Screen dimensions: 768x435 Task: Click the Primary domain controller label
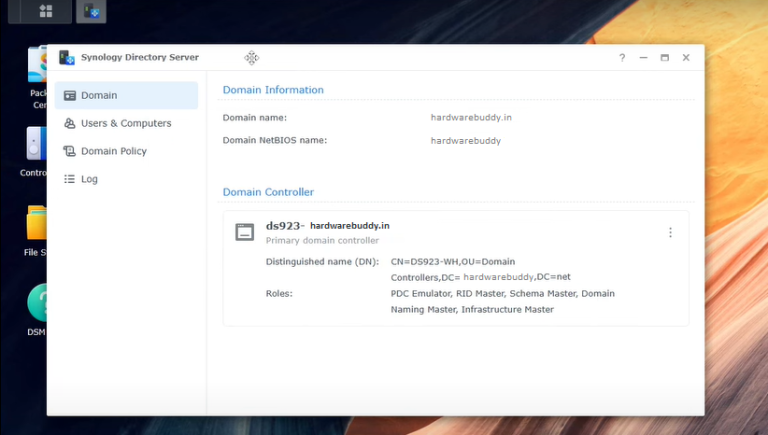click(322, 241)
